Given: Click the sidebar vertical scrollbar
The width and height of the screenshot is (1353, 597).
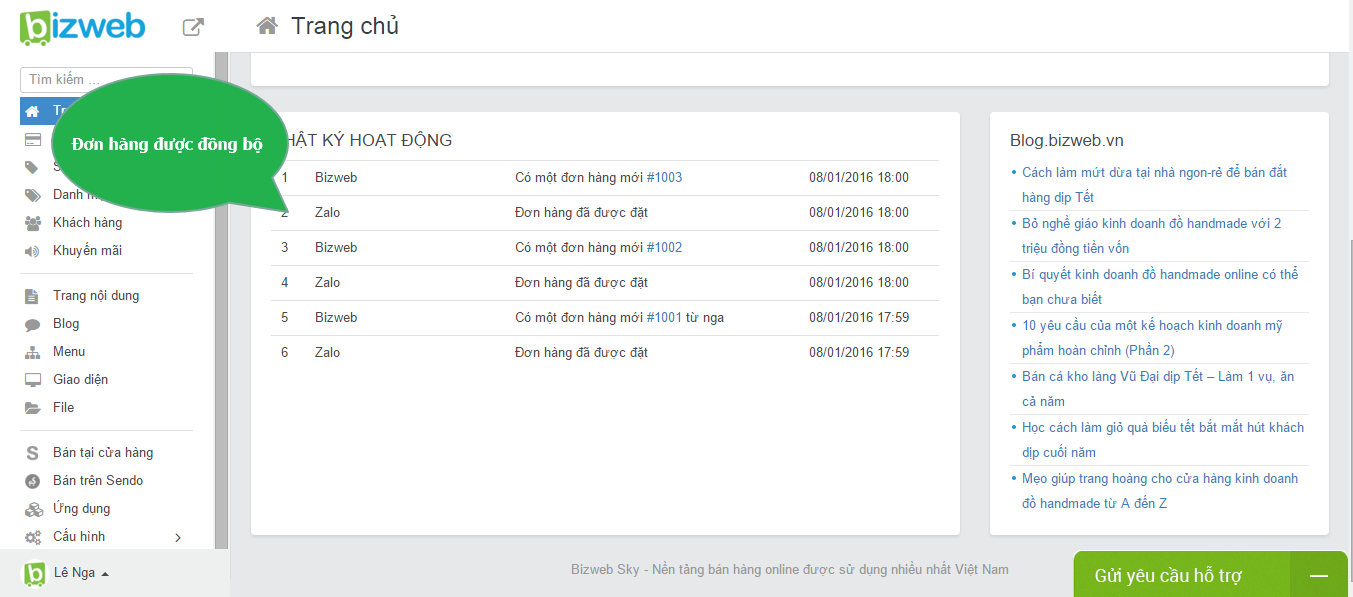Looking at the screenshot, I should 221,300.
